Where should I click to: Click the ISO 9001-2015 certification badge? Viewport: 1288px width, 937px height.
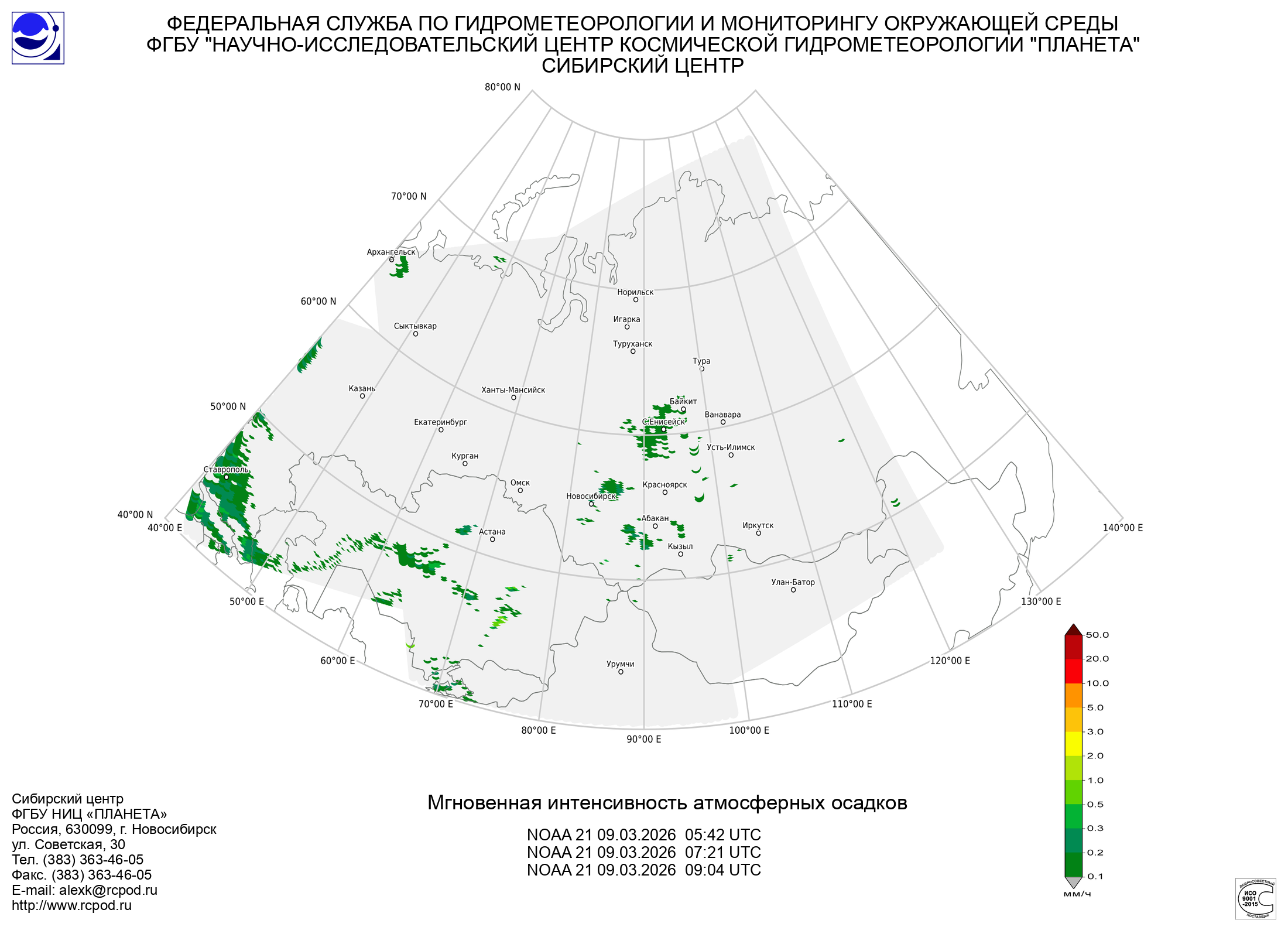[x=1255, y=898]
